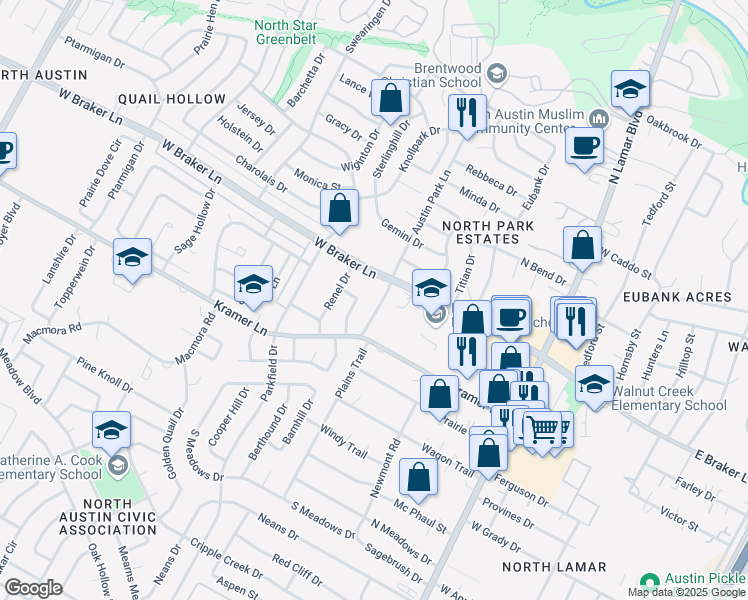The image size is (748, 600).
Task: Select the Austin Pickle place label
Action: click(x=706, y=578)
